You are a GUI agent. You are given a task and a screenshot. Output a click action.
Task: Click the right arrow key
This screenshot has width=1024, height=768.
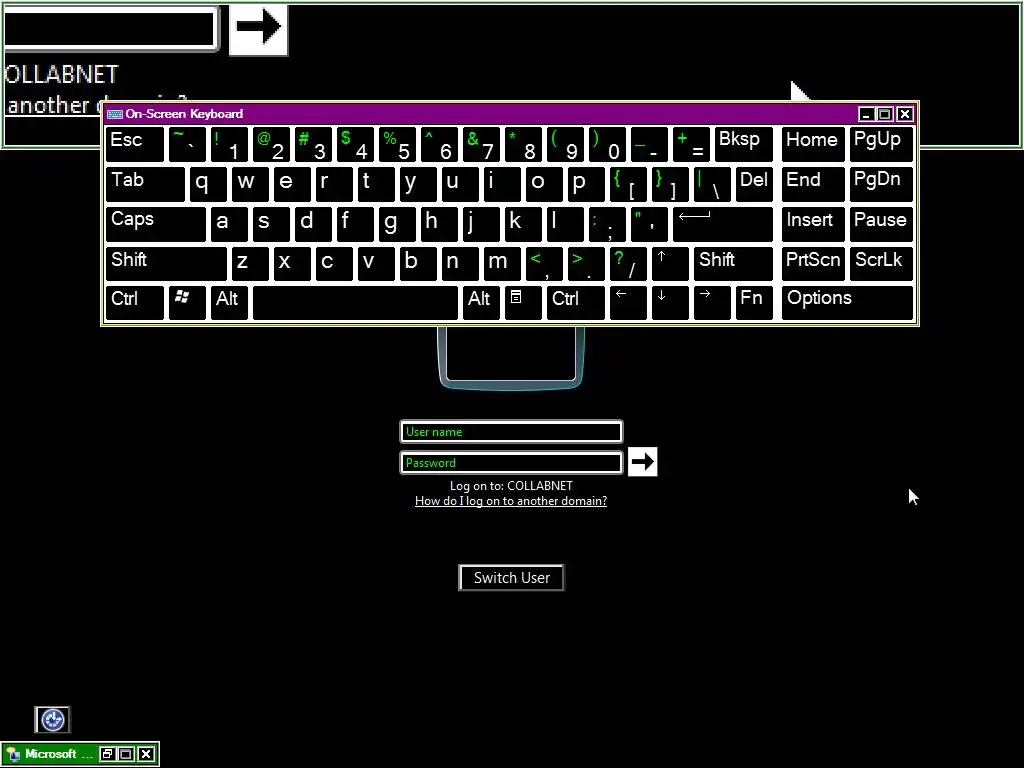pos(712,303)
